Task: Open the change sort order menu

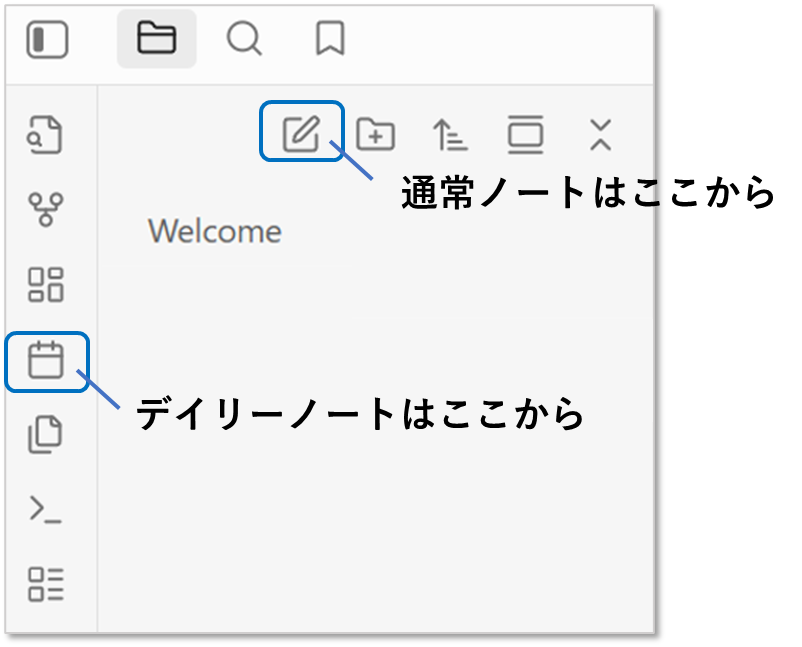Action: click(x=450, y=133)
